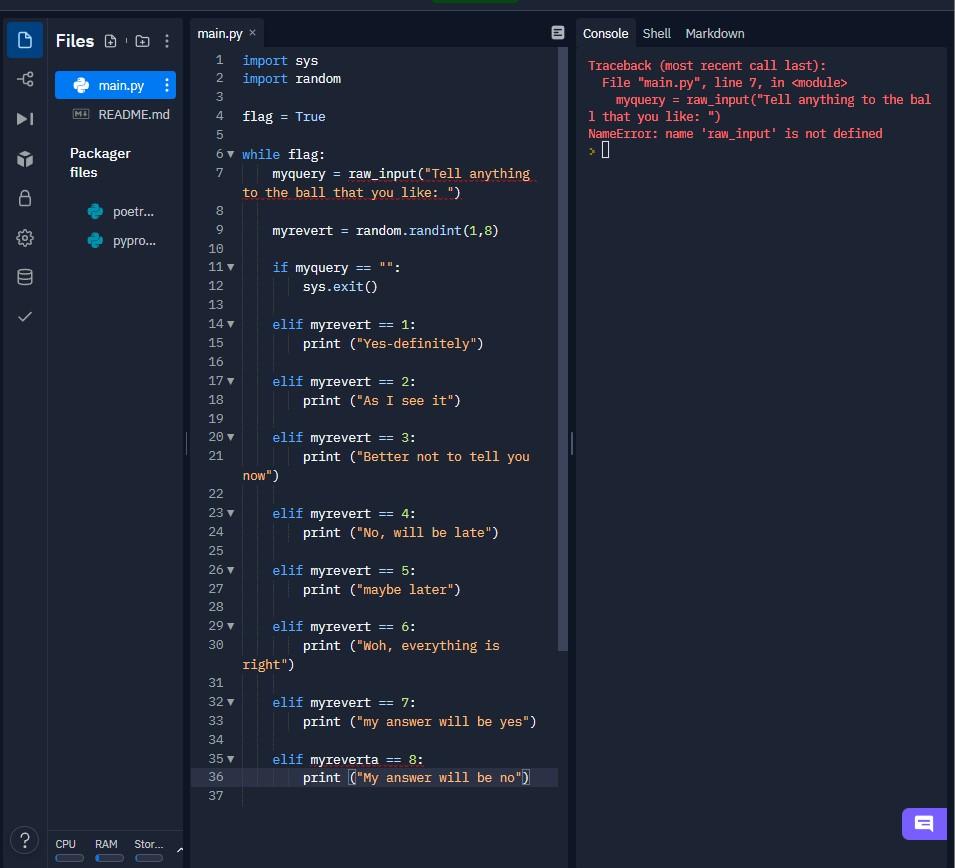This screenshot has height=868, width=955.
Task: Open the help question mark button
Action: coord(25,840)
